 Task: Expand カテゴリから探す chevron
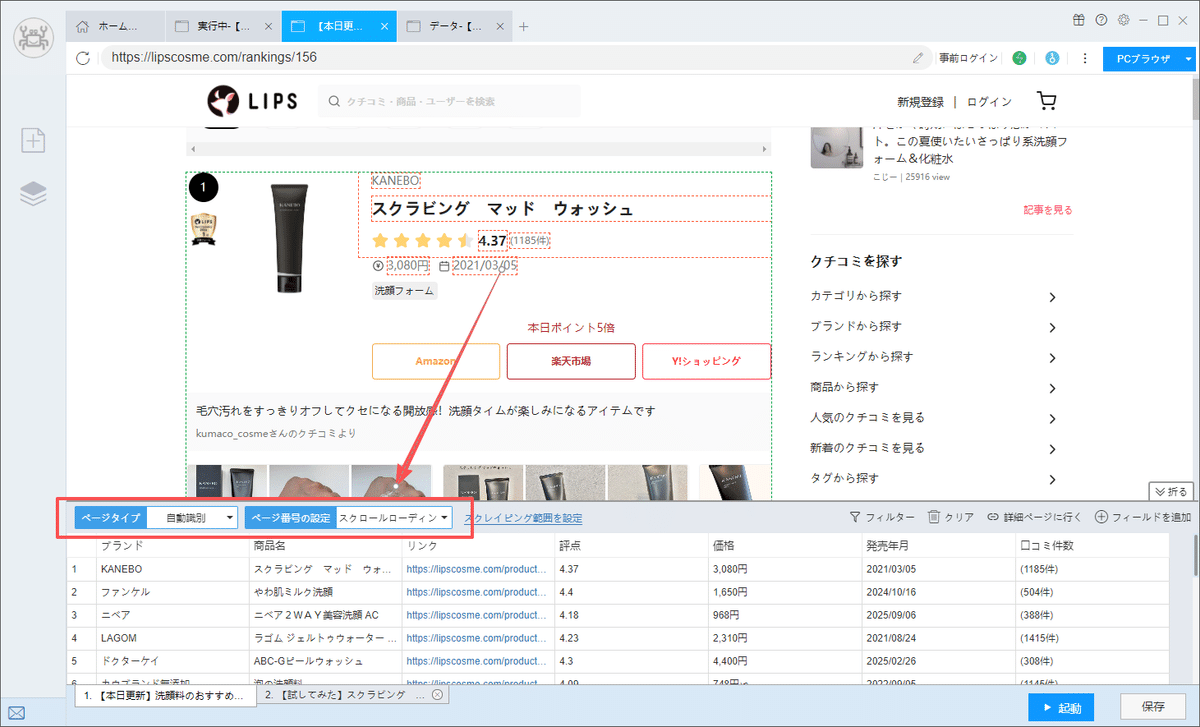click(1052, 297)
